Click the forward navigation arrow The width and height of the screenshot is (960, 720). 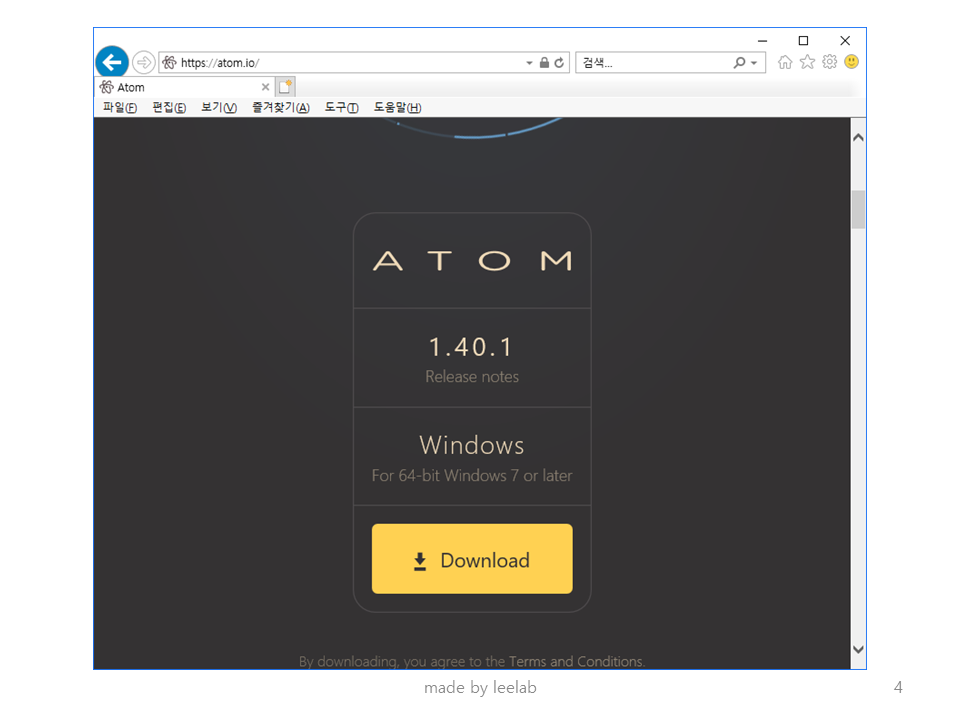click(143, 62)
